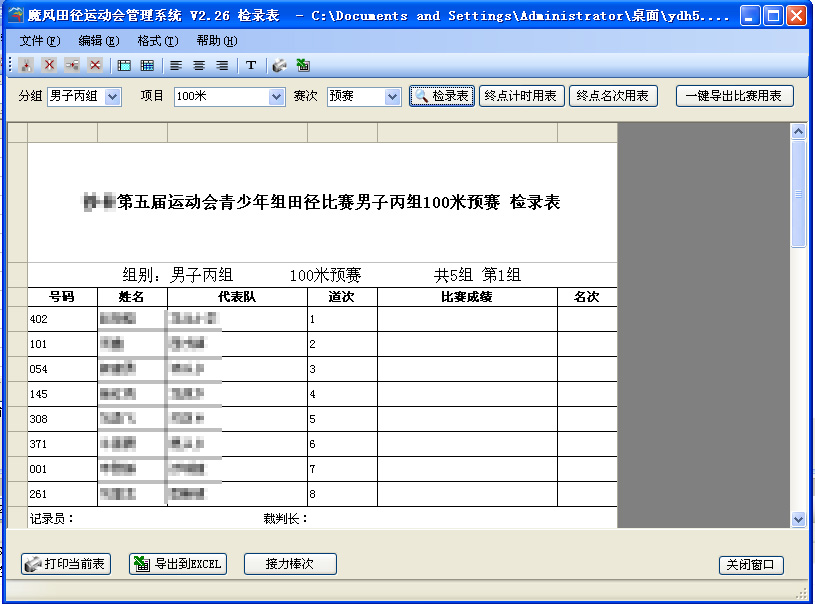Align text left
This screenshot has width=815, height=604.
coord(176,65)
